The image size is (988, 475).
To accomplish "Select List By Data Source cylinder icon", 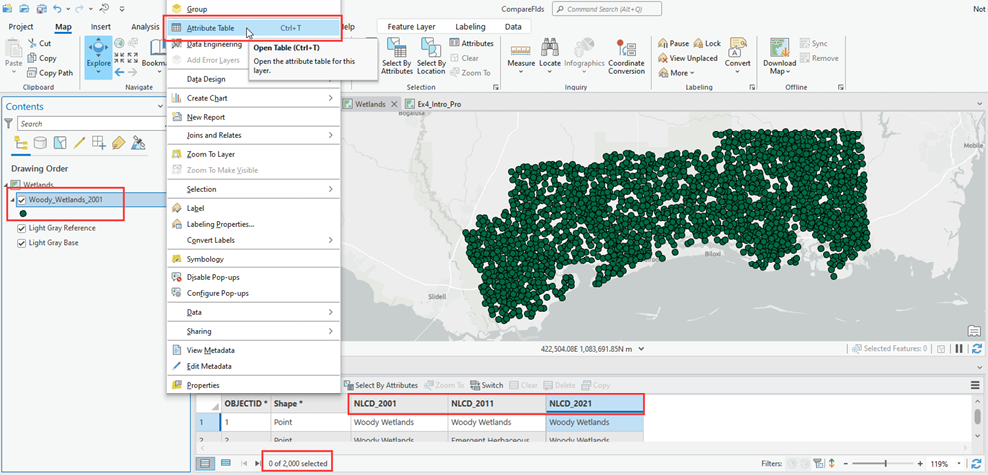I will (40, 143).
